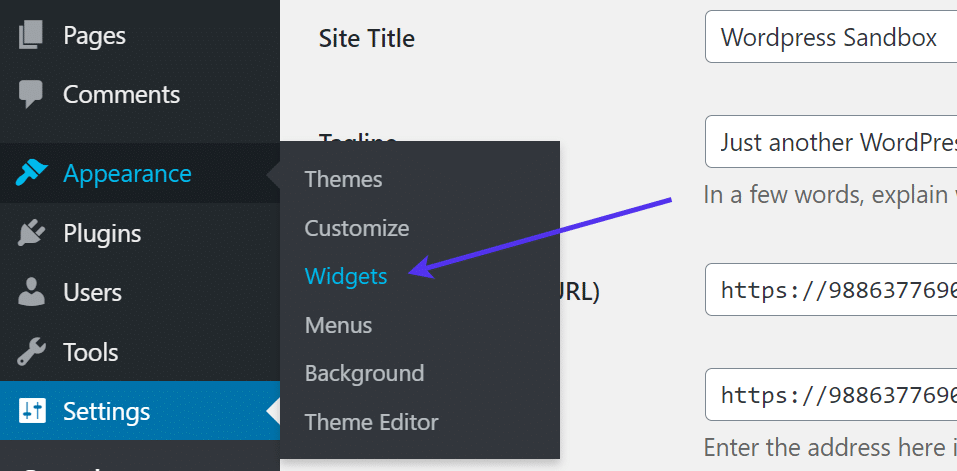
Task: Click the Site Title text field
Action: click(x=830, y=38)
